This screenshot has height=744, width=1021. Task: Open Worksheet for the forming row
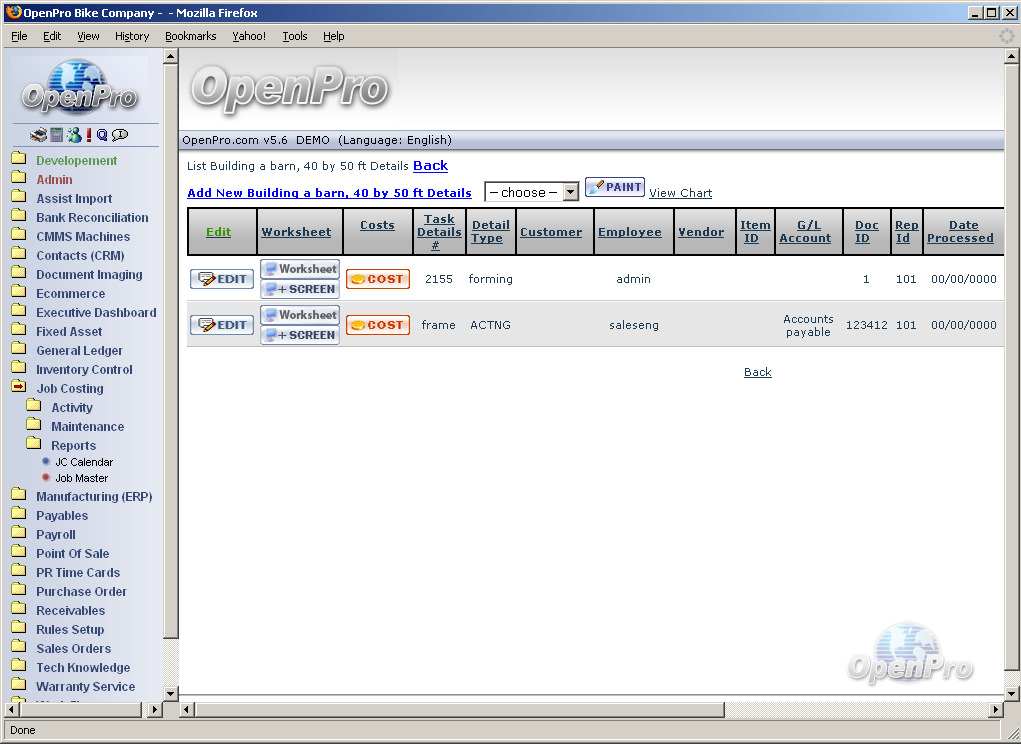pyautogui.click(x=299, y=269)
